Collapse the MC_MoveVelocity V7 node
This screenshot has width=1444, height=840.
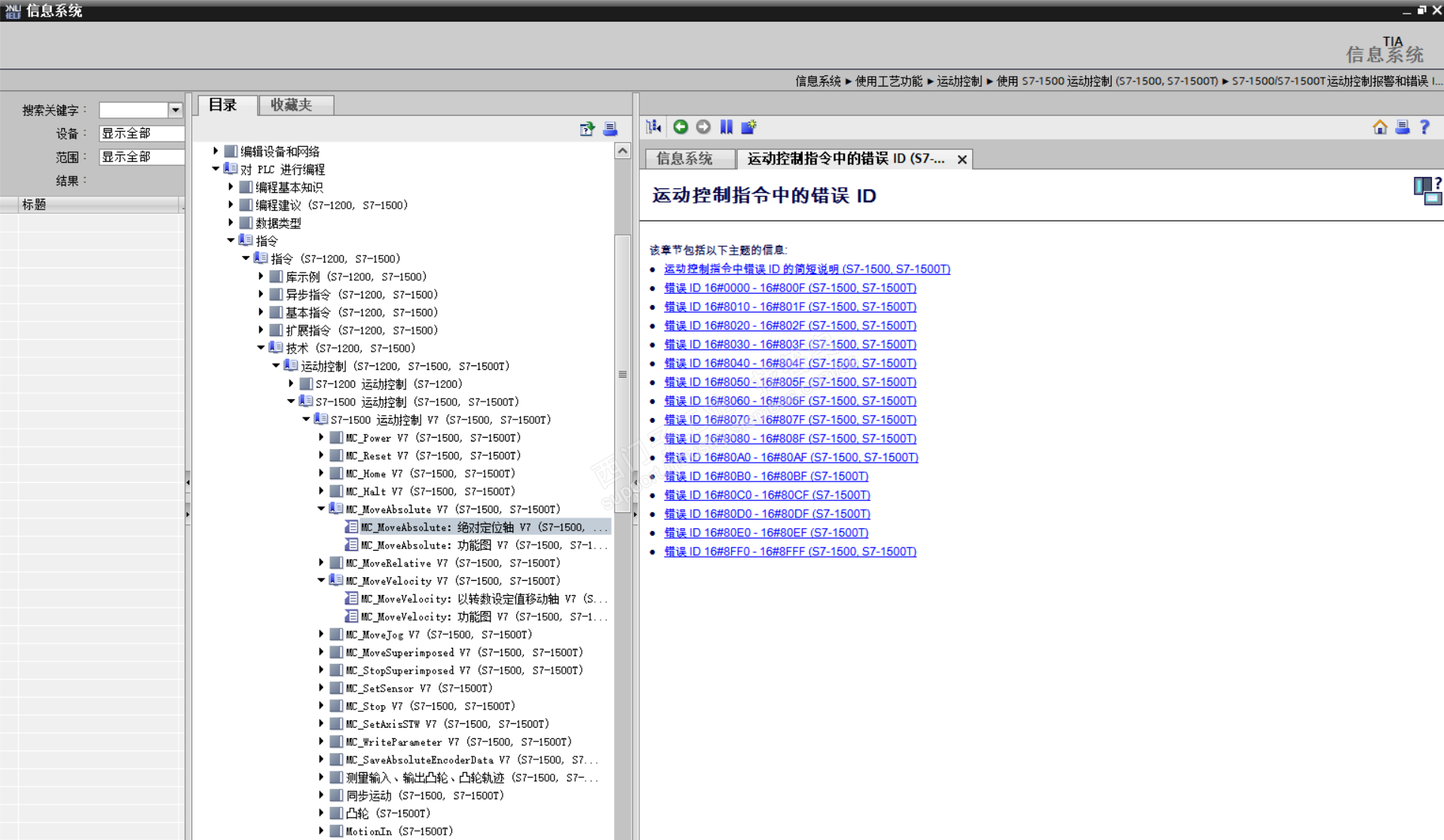pos(321,580)
